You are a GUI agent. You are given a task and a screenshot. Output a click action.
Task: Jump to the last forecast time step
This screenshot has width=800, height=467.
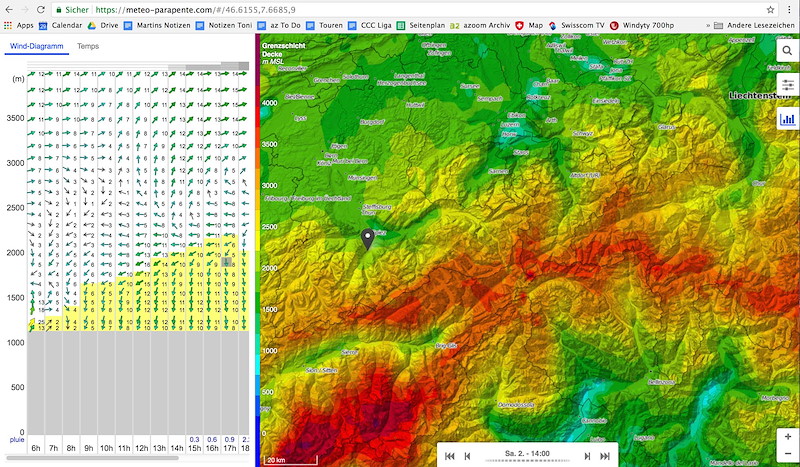605,456
